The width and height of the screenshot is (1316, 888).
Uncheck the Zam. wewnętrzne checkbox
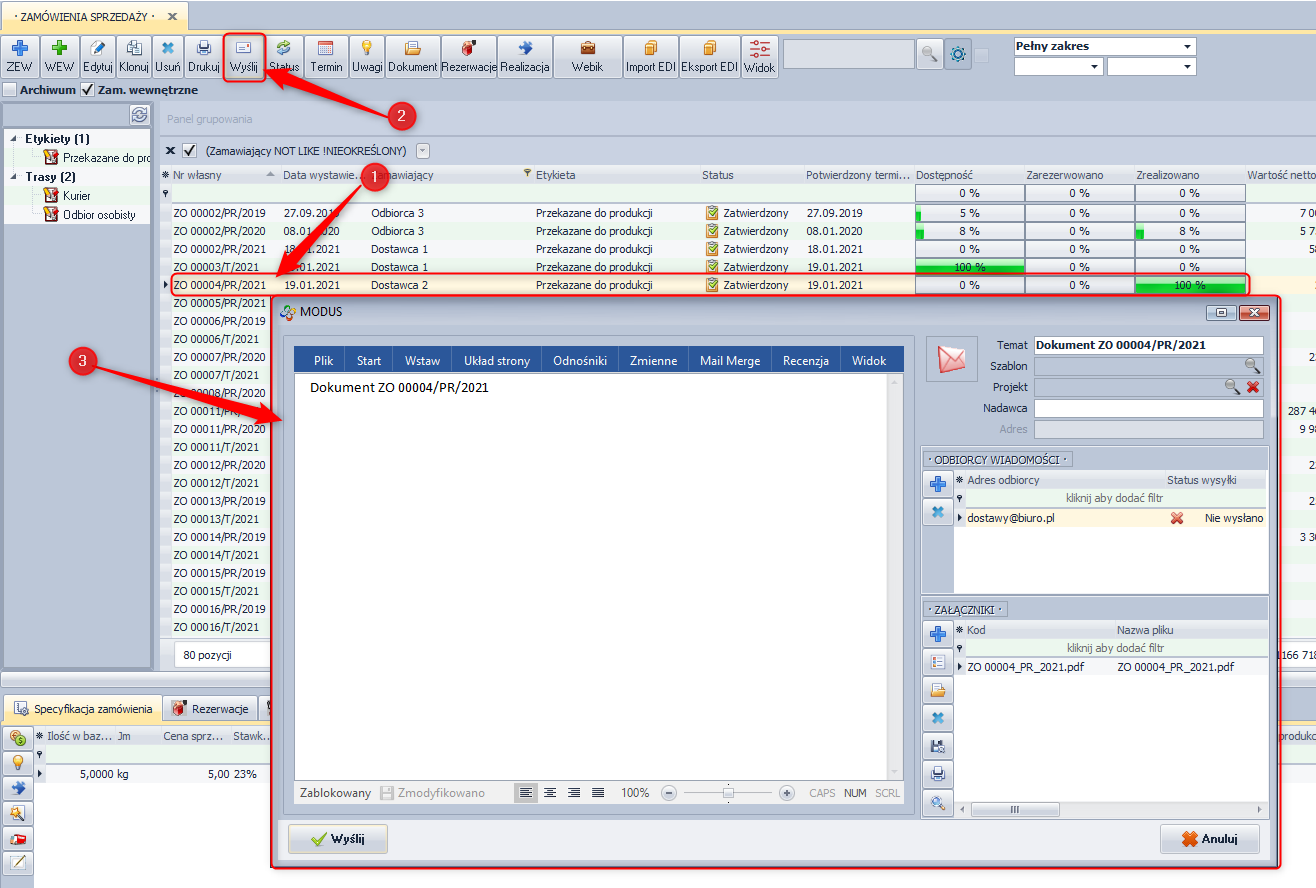click(x=88, y=90)
